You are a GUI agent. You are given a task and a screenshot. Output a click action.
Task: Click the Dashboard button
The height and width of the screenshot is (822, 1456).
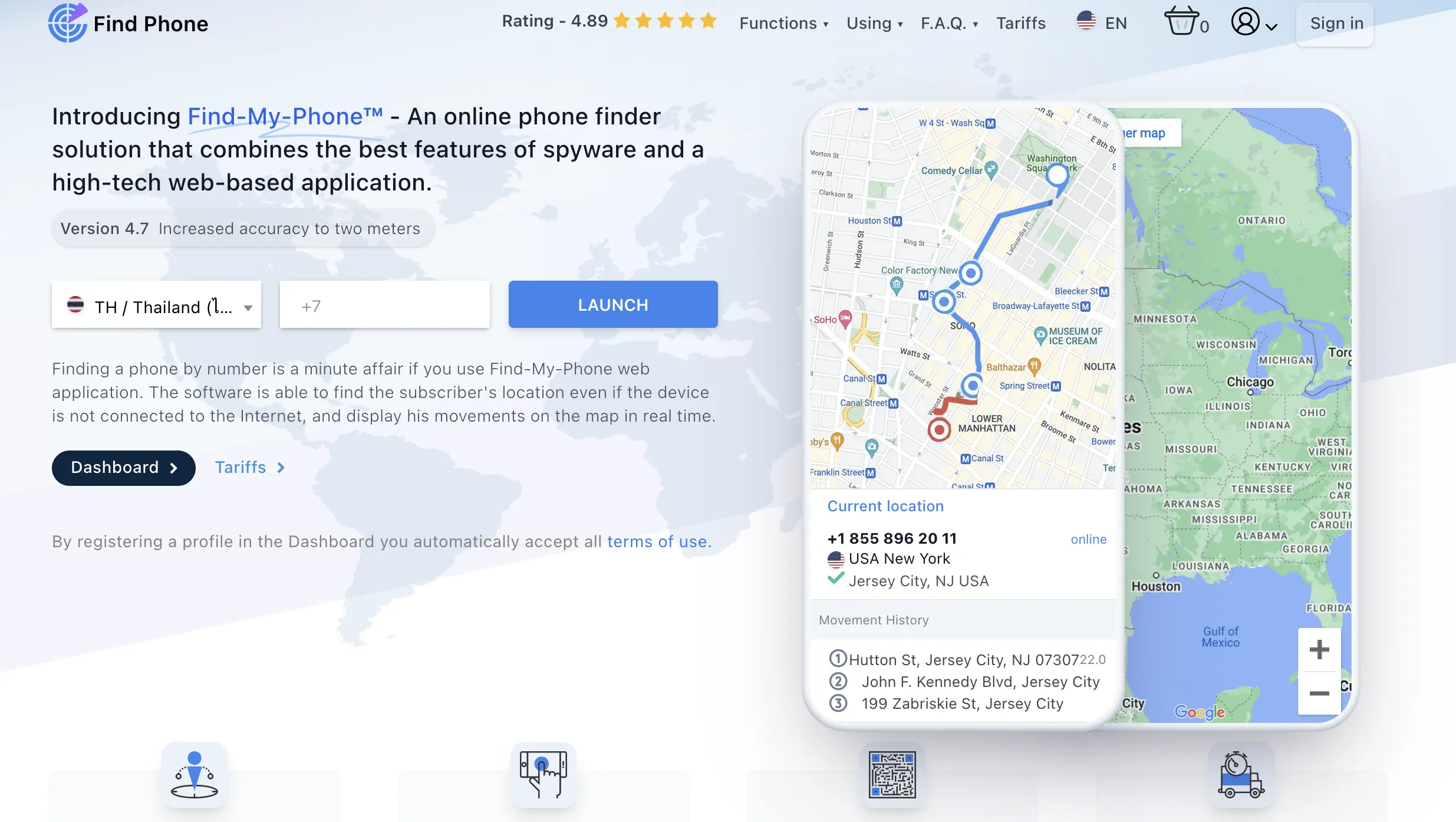coord(123,467)
